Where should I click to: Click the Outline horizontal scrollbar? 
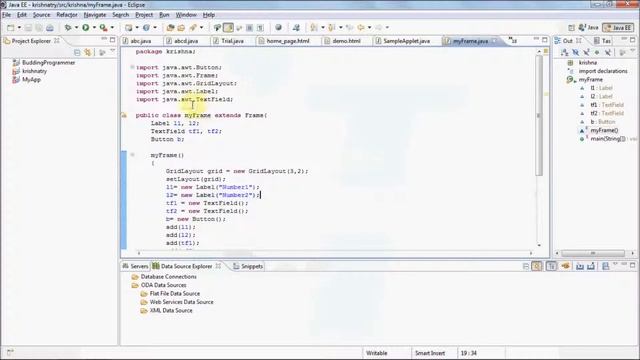tap(593, 253)
